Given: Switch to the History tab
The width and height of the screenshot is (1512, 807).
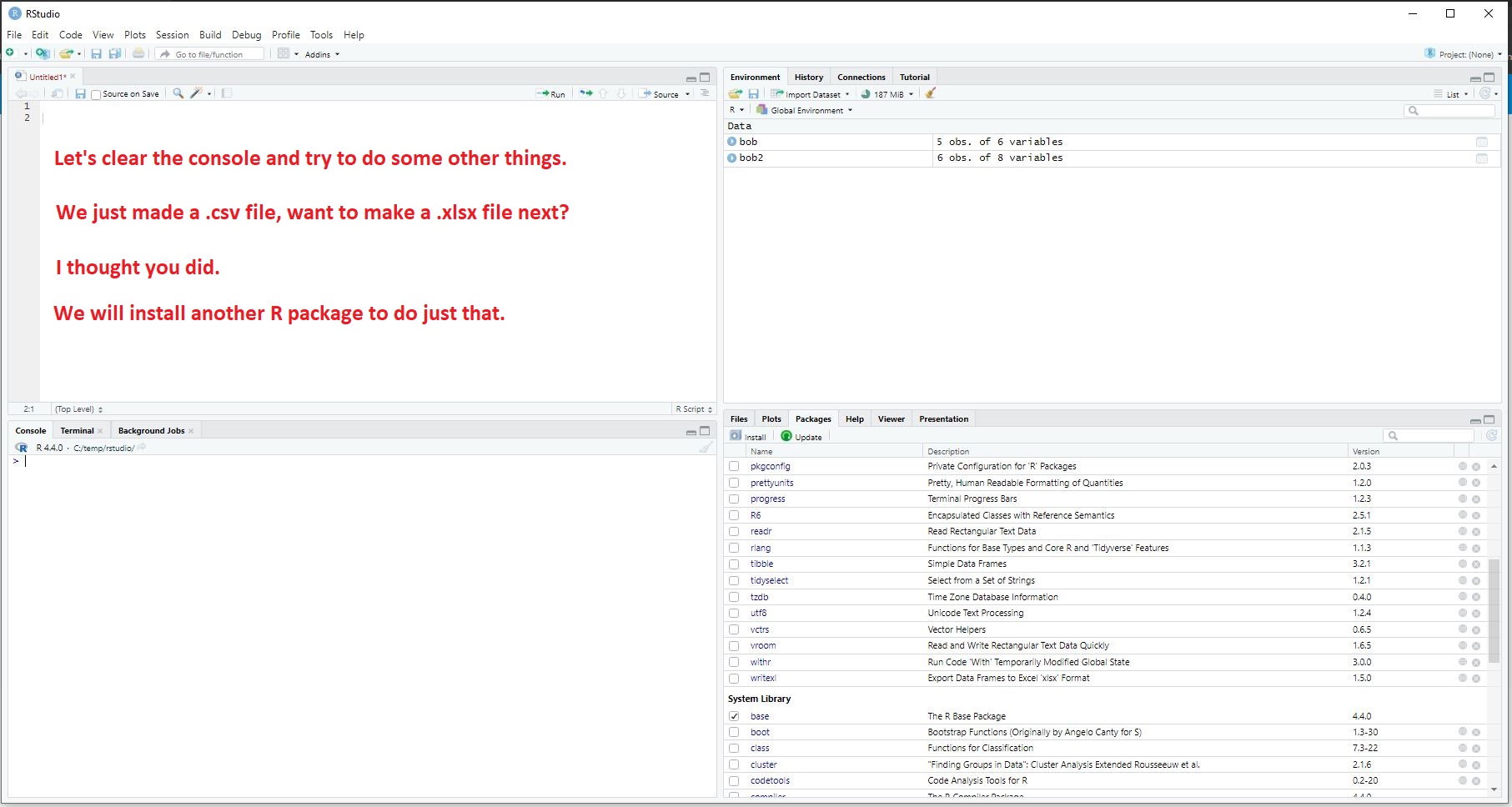Looking at the screenshot, I should [x=808, y=77].
